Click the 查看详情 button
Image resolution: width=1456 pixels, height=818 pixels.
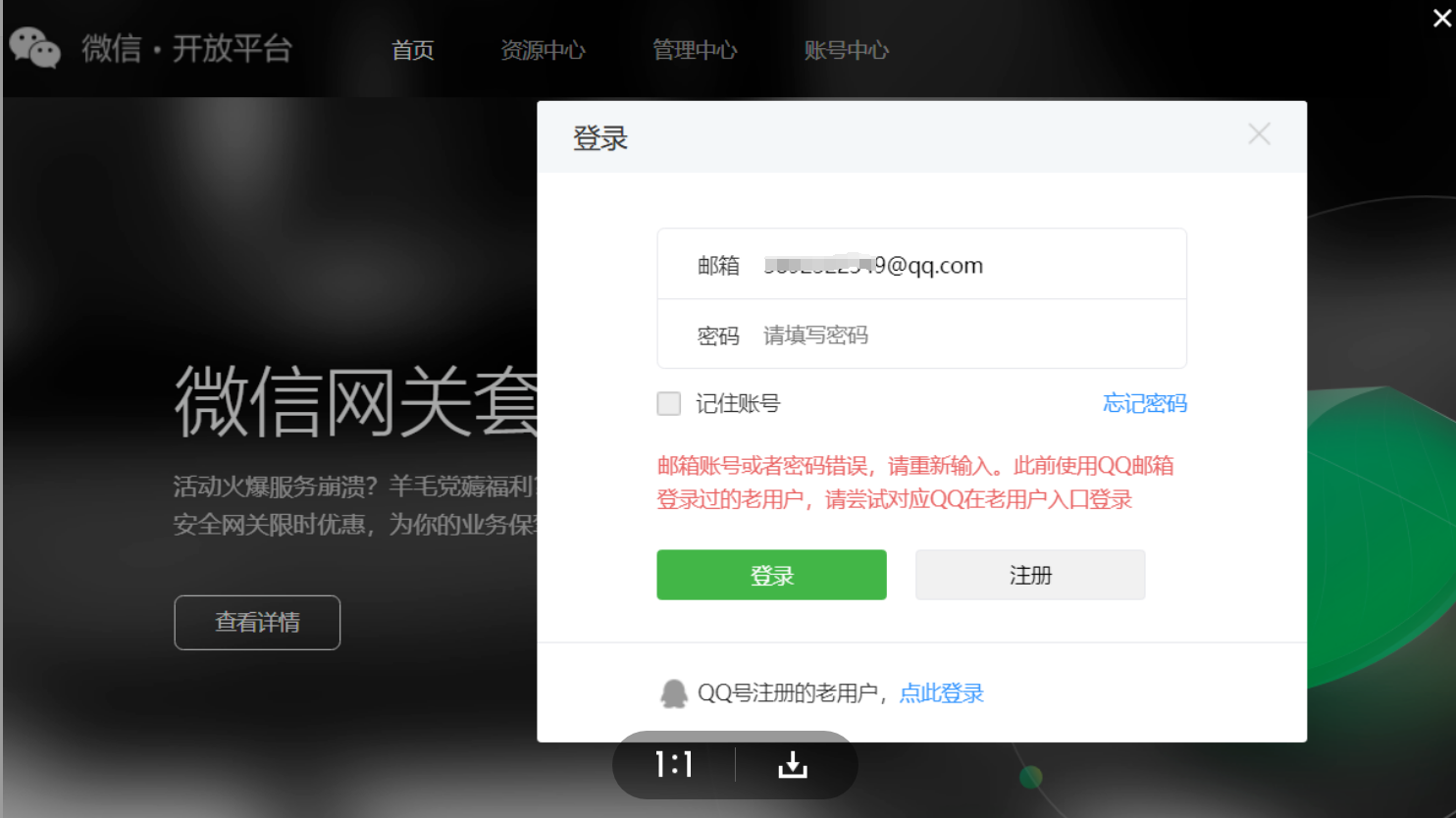point(257,623)
